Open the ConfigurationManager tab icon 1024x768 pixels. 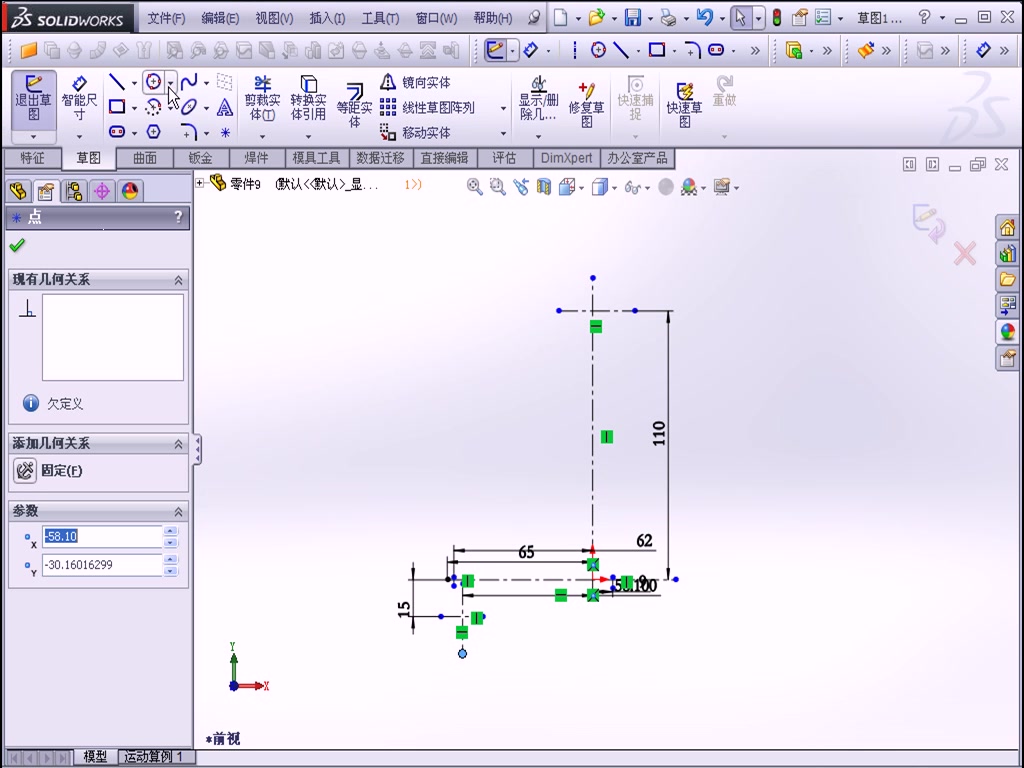(x=74, y=191)
